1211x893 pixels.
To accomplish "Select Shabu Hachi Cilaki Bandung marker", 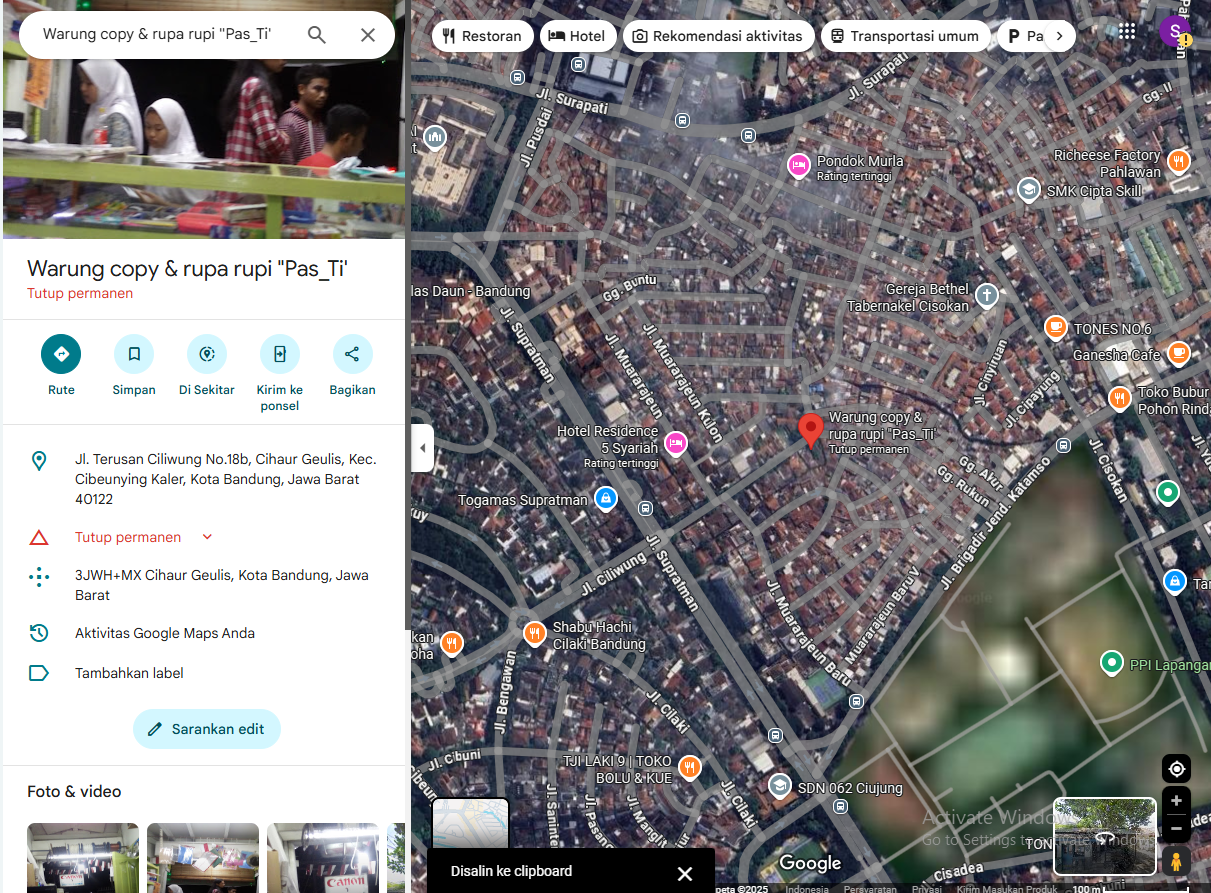I will point(536,633).
